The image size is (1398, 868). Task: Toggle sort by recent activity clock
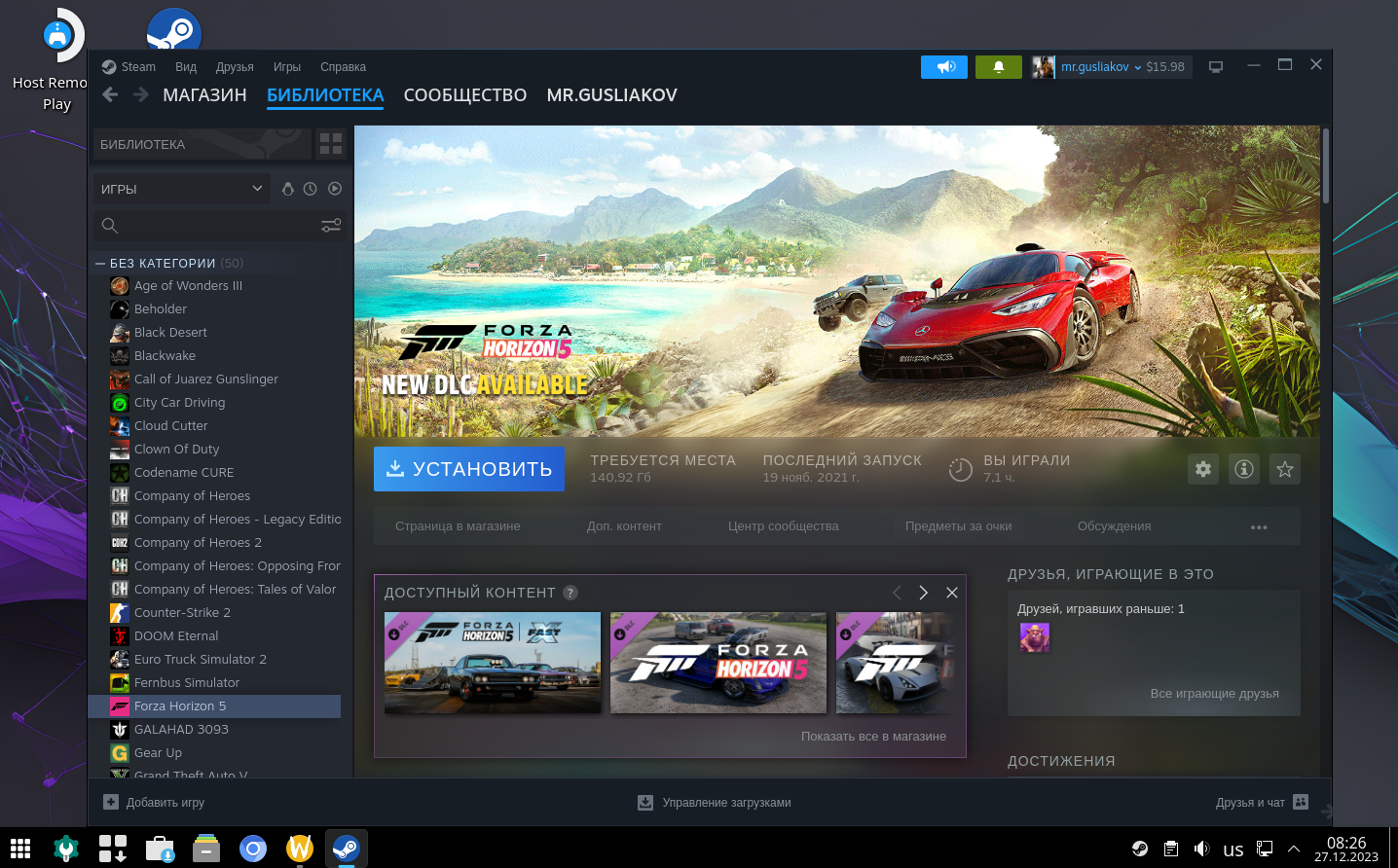click(310, 189)
